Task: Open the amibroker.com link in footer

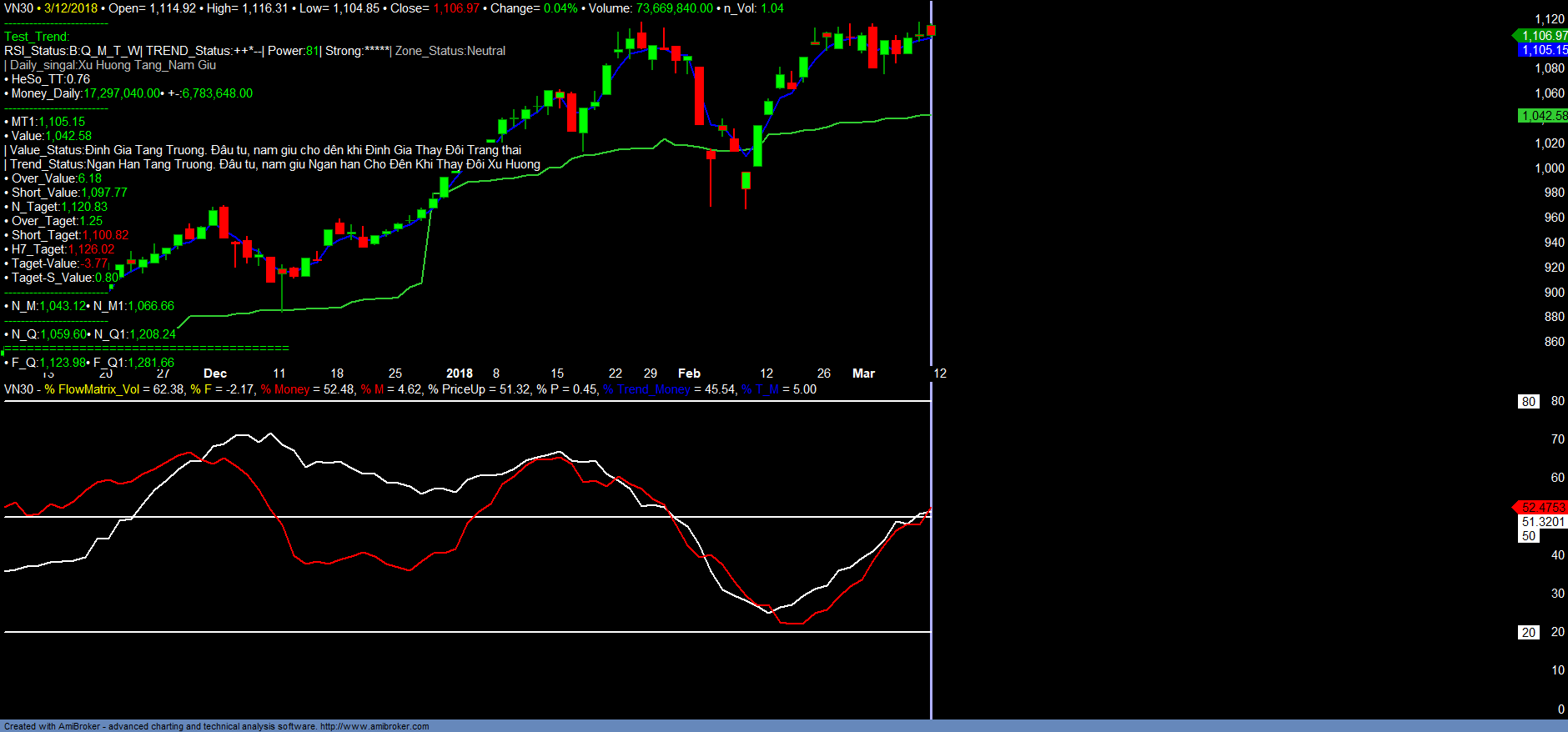Action: pyautogui.click(x=374, y=726)
